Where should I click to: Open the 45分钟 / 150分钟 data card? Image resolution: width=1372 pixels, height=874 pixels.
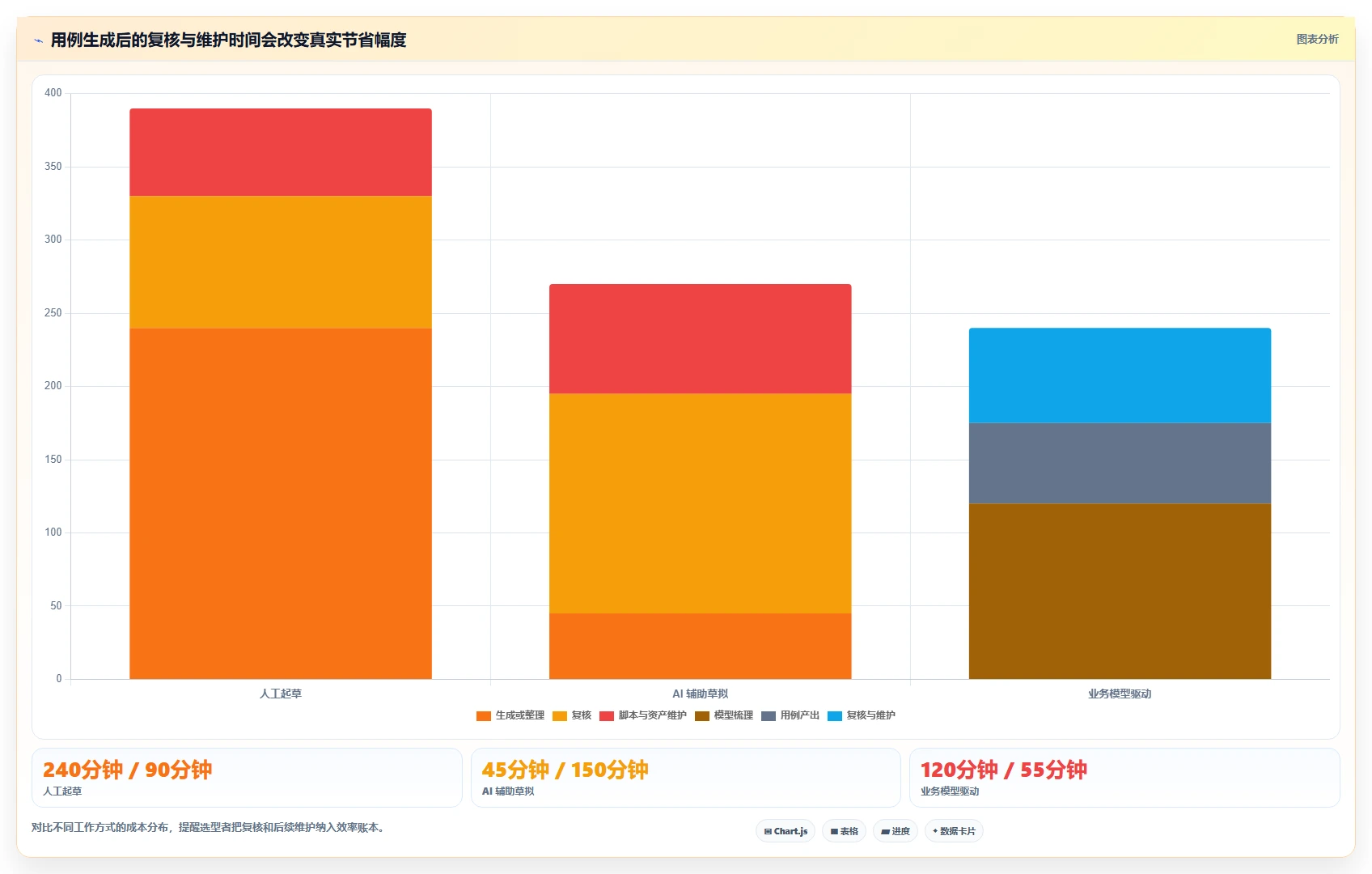click(x=685, y=778)
